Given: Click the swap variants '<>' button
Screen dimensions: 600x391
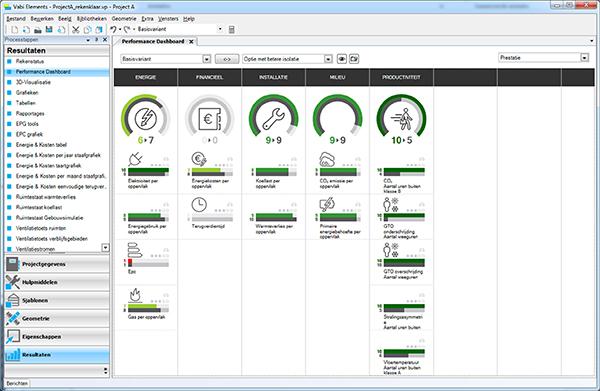Looking at the screenshot, I should coord(227,59).
